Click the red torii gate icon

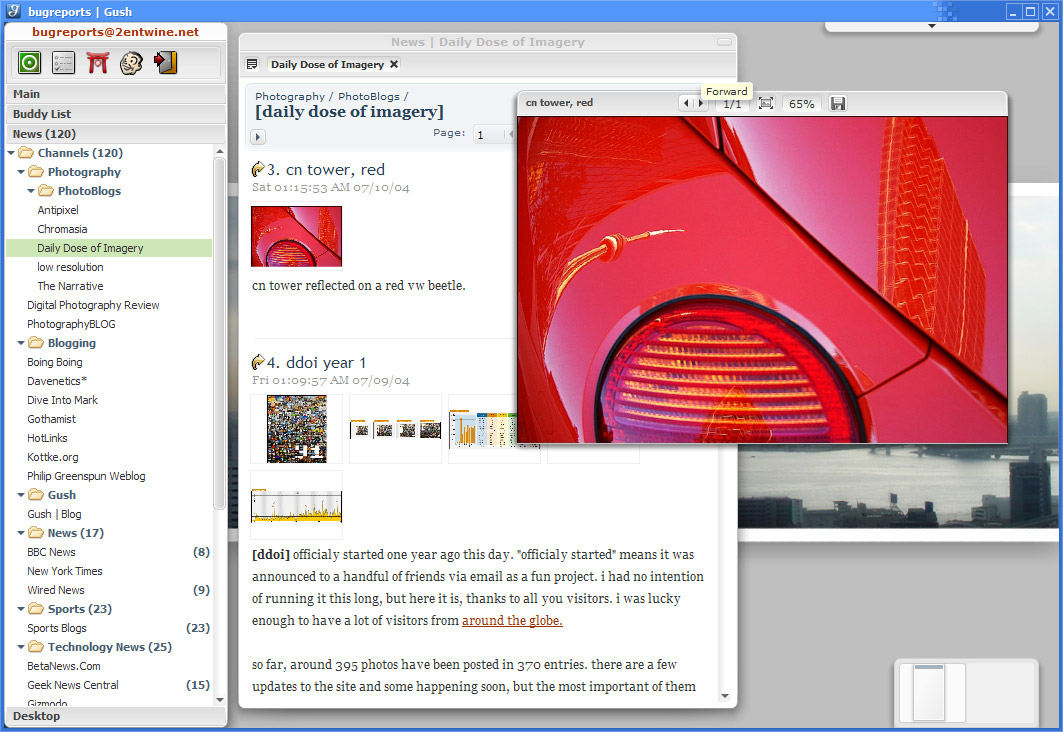tap(98, 63)
